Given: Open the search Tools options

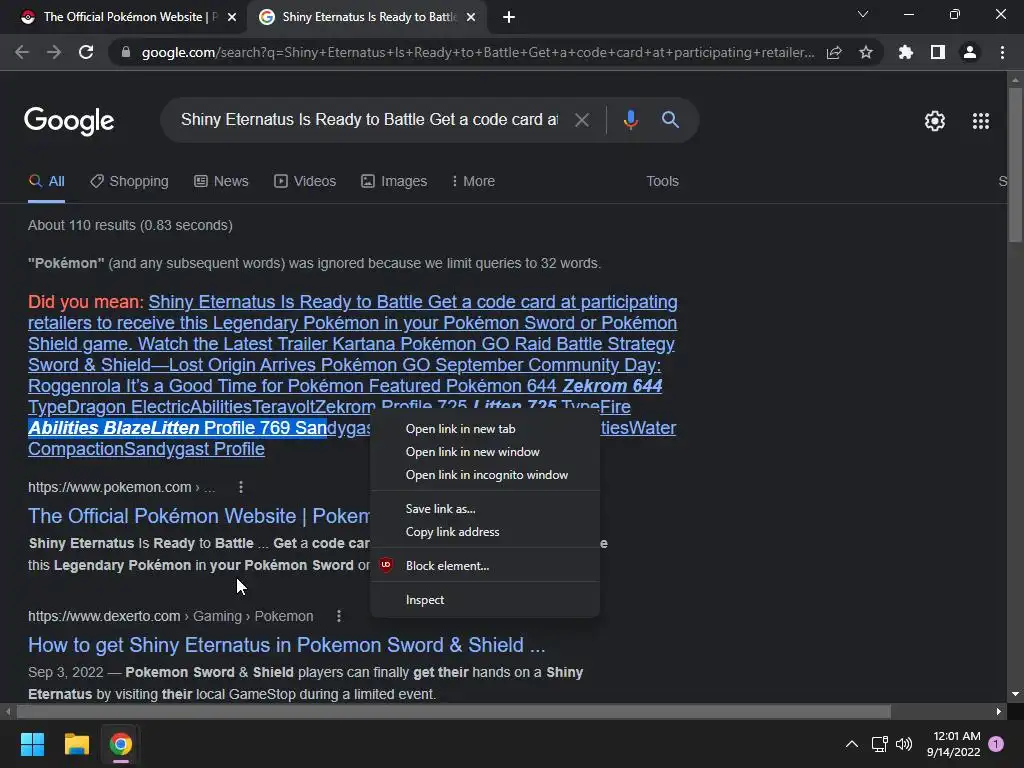Looking at the screenshot, I should [662, 182].
